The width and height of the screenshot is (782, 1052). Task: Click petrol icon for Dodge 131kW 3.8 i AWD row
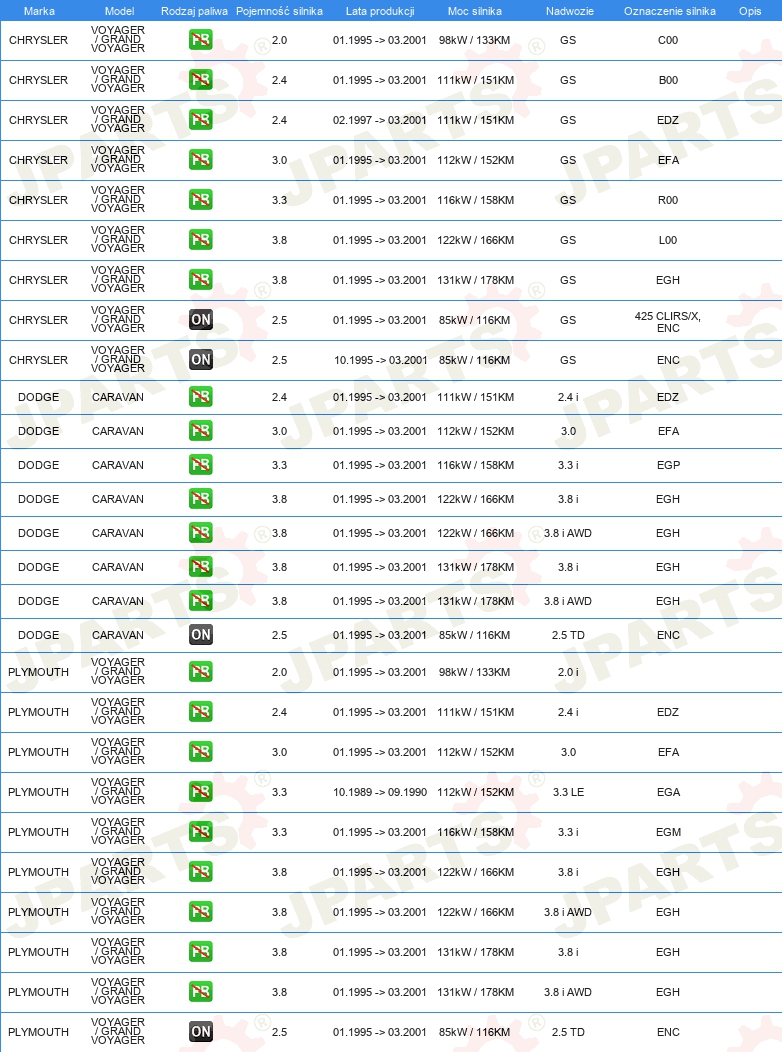pos(201,600)
